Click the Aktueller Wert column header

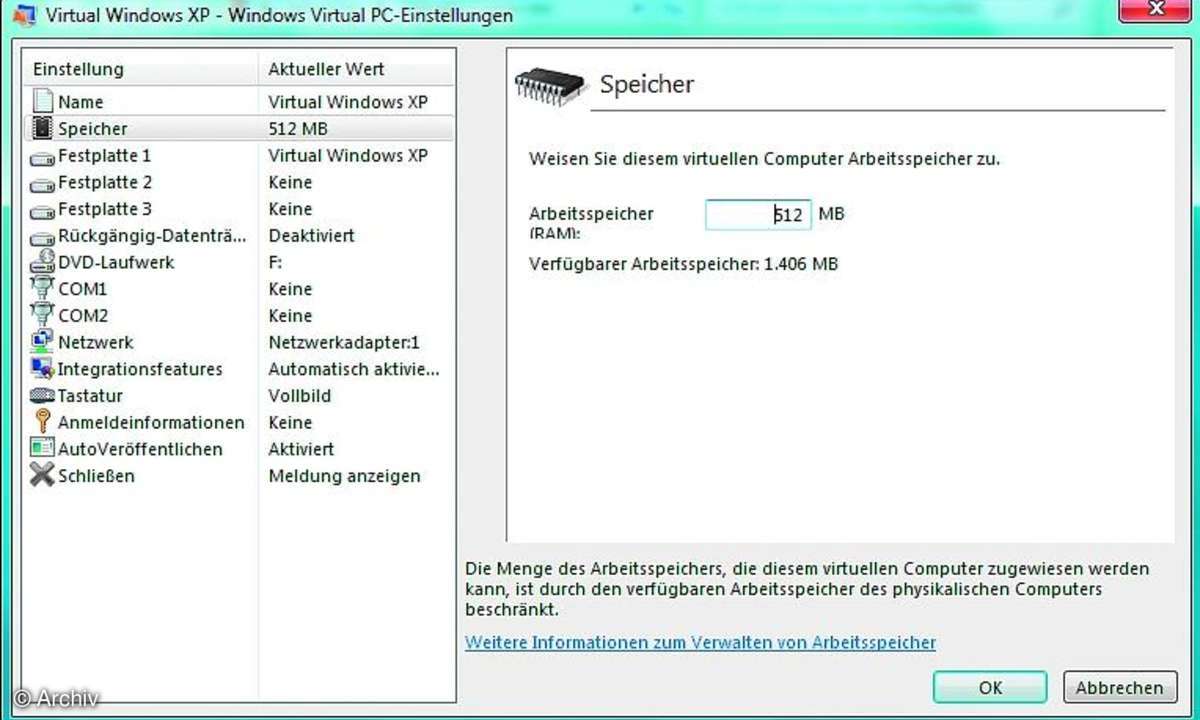356,70
